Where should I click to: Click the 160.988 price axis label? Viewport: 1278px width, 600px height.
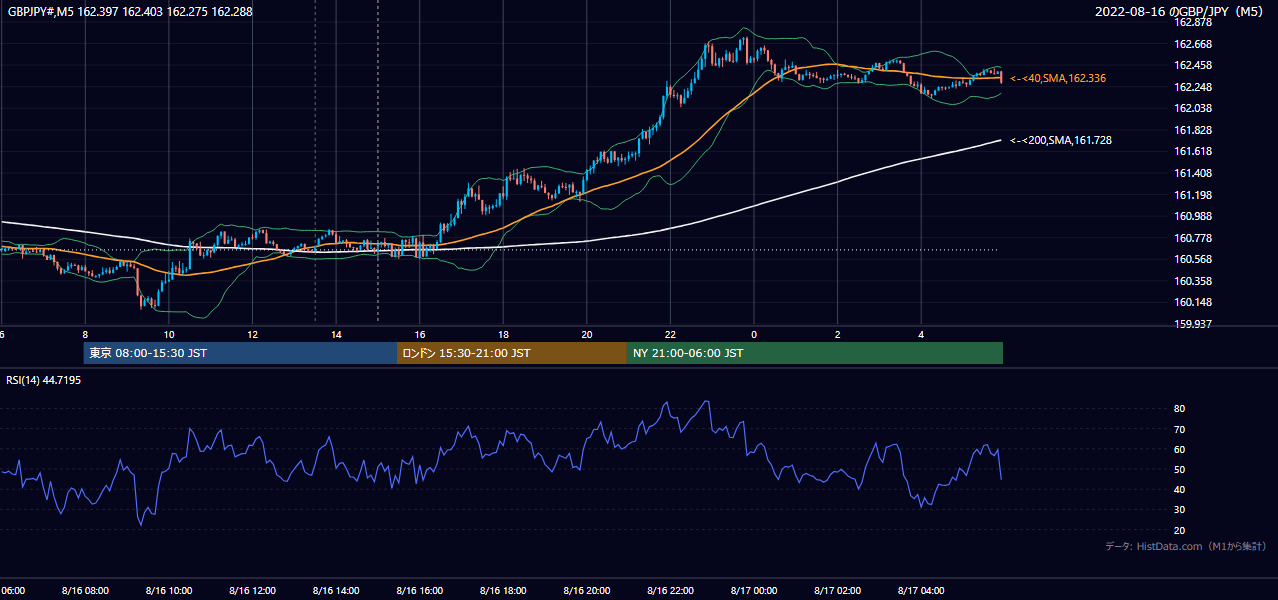coord(1192,216)
